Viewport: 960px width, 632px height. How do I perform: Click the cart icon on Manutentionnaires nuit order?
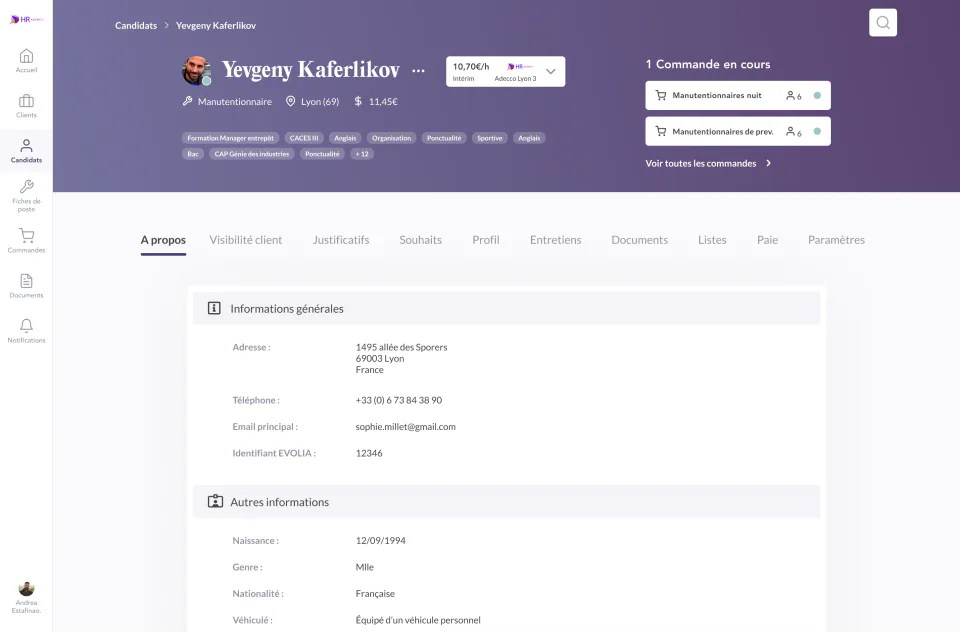point(661,95)
